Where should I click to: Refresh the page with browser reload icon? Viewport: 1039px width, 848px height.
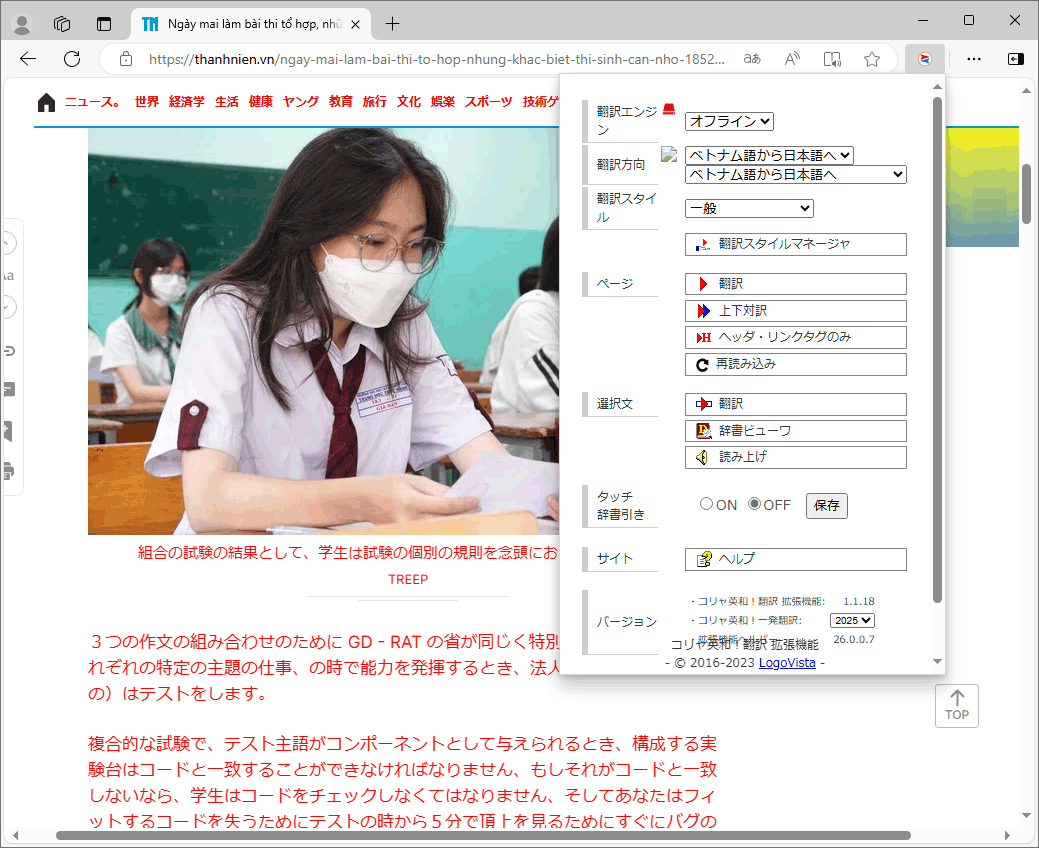[x=72, y=59]
